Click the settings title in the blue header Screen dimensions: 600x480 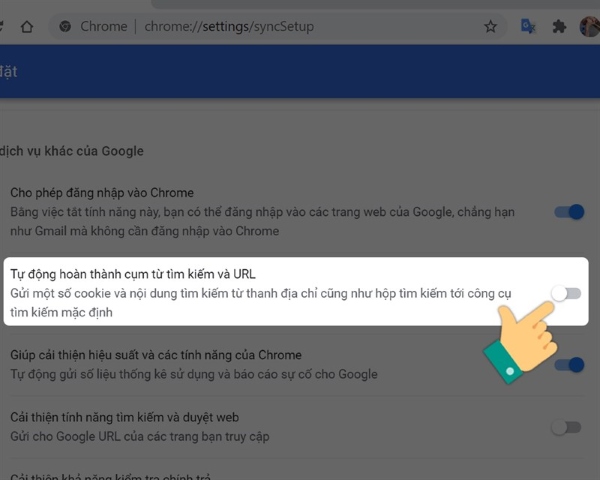pyautogui.click(x=8, y=72)
